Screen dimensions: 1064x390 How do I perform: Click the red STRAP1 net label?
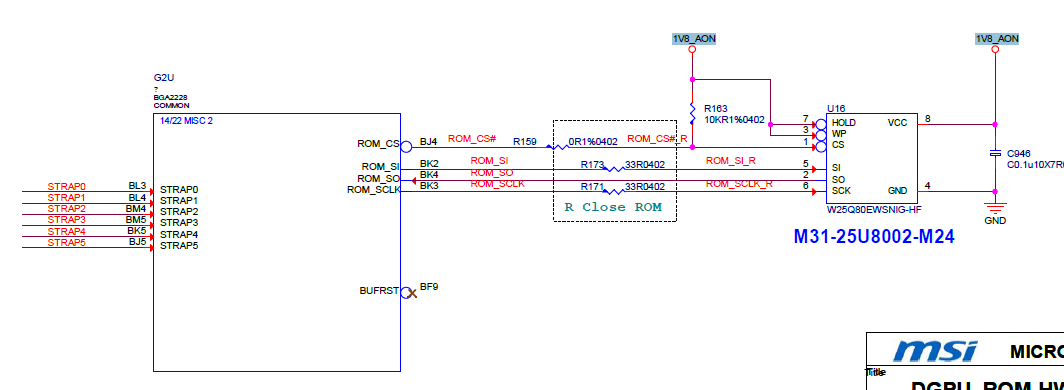click(x=66, y=197)
